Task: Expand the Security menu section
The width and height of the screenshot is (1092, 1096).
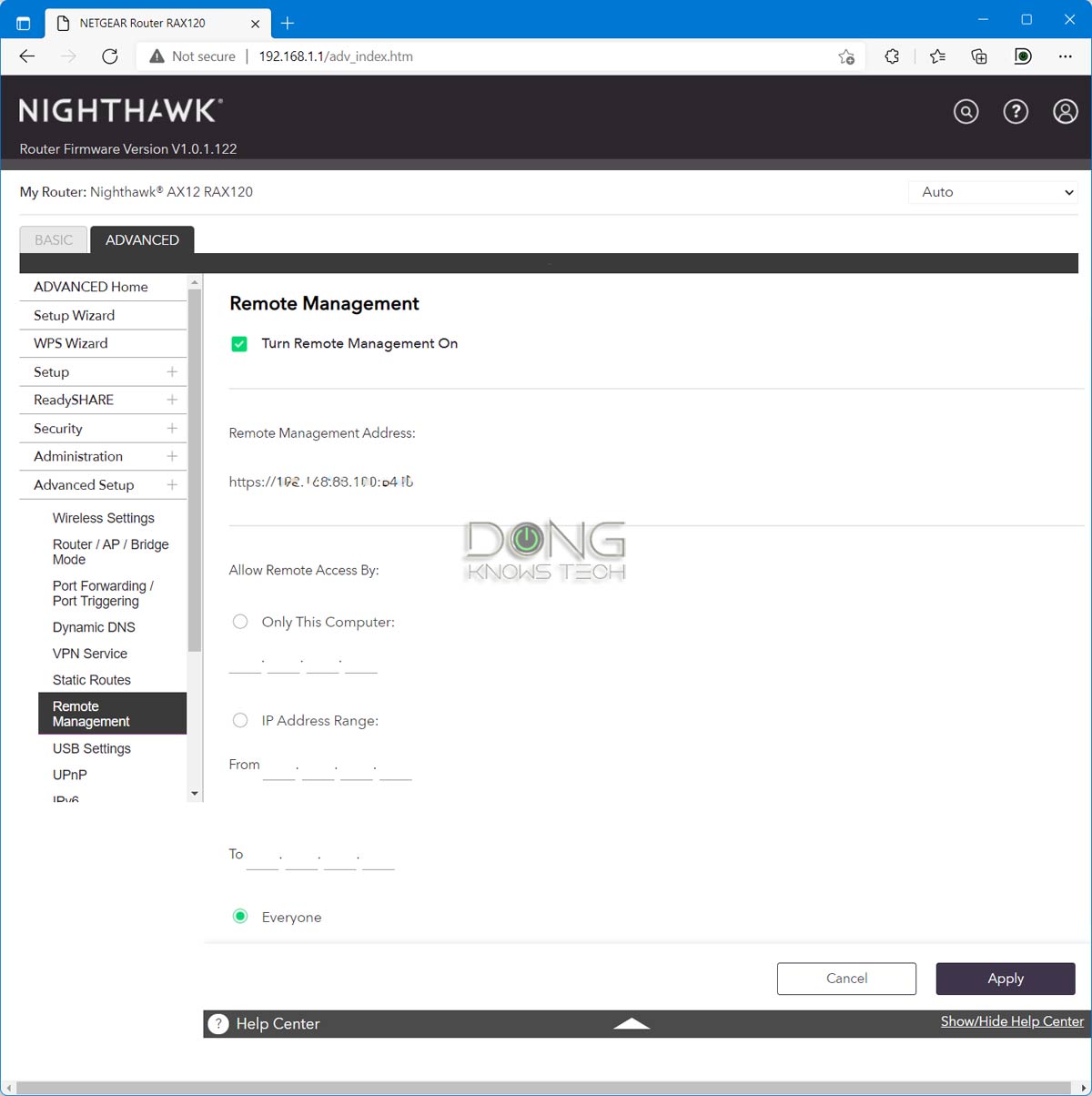Action: click(172, 428)
